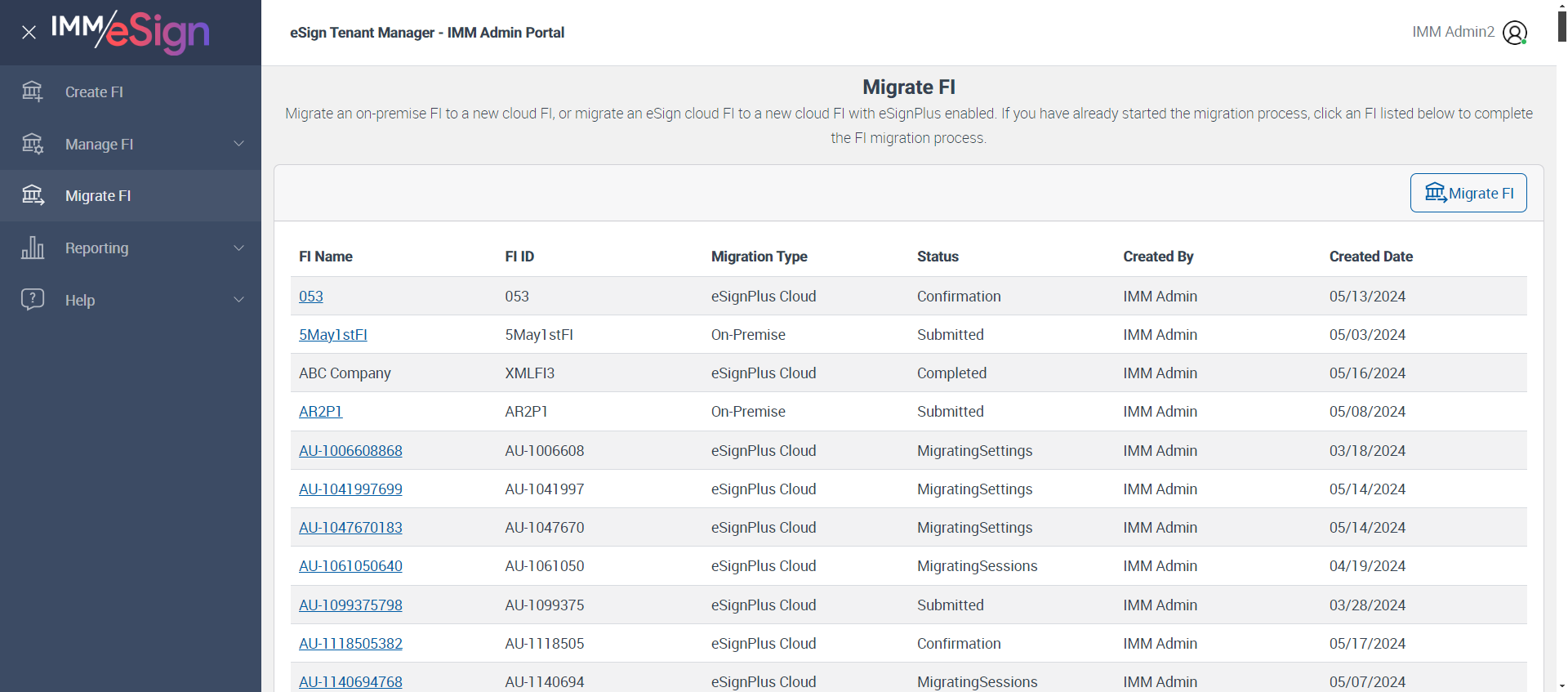Click the FI Name column header

(326, 257)
